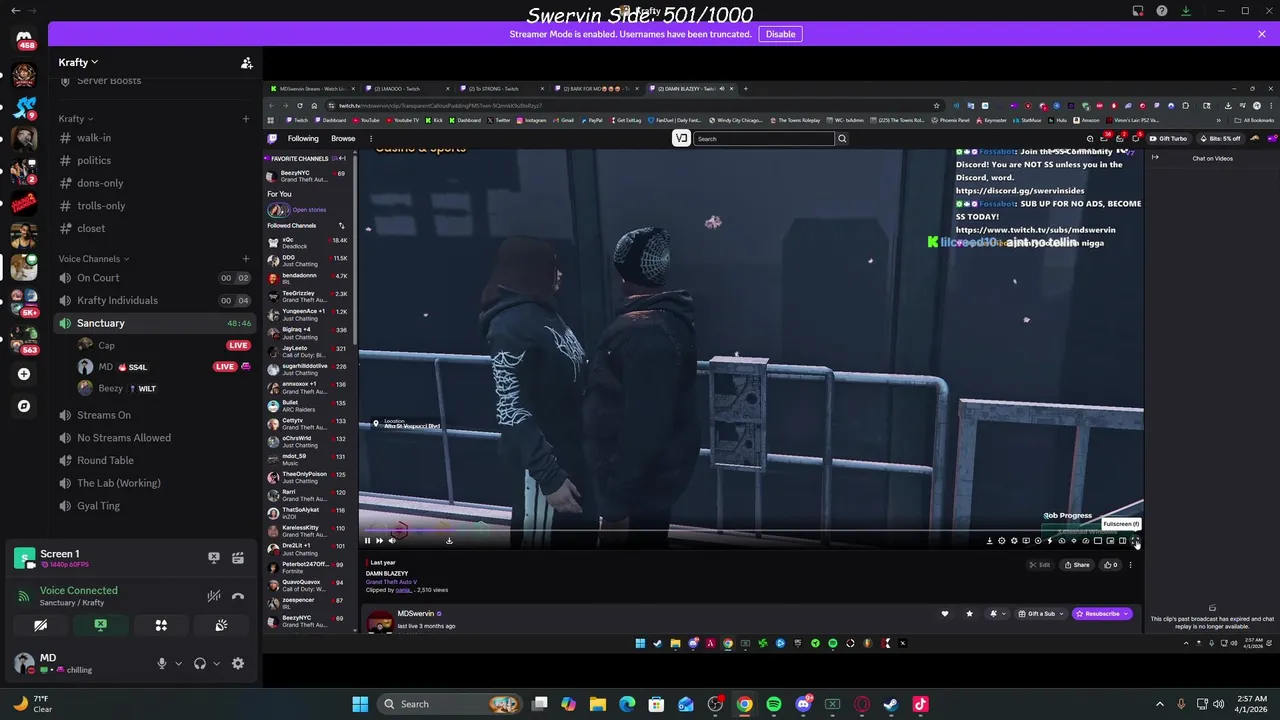
Task: Click the Add a Server plus icon
Action: [24, 374]
